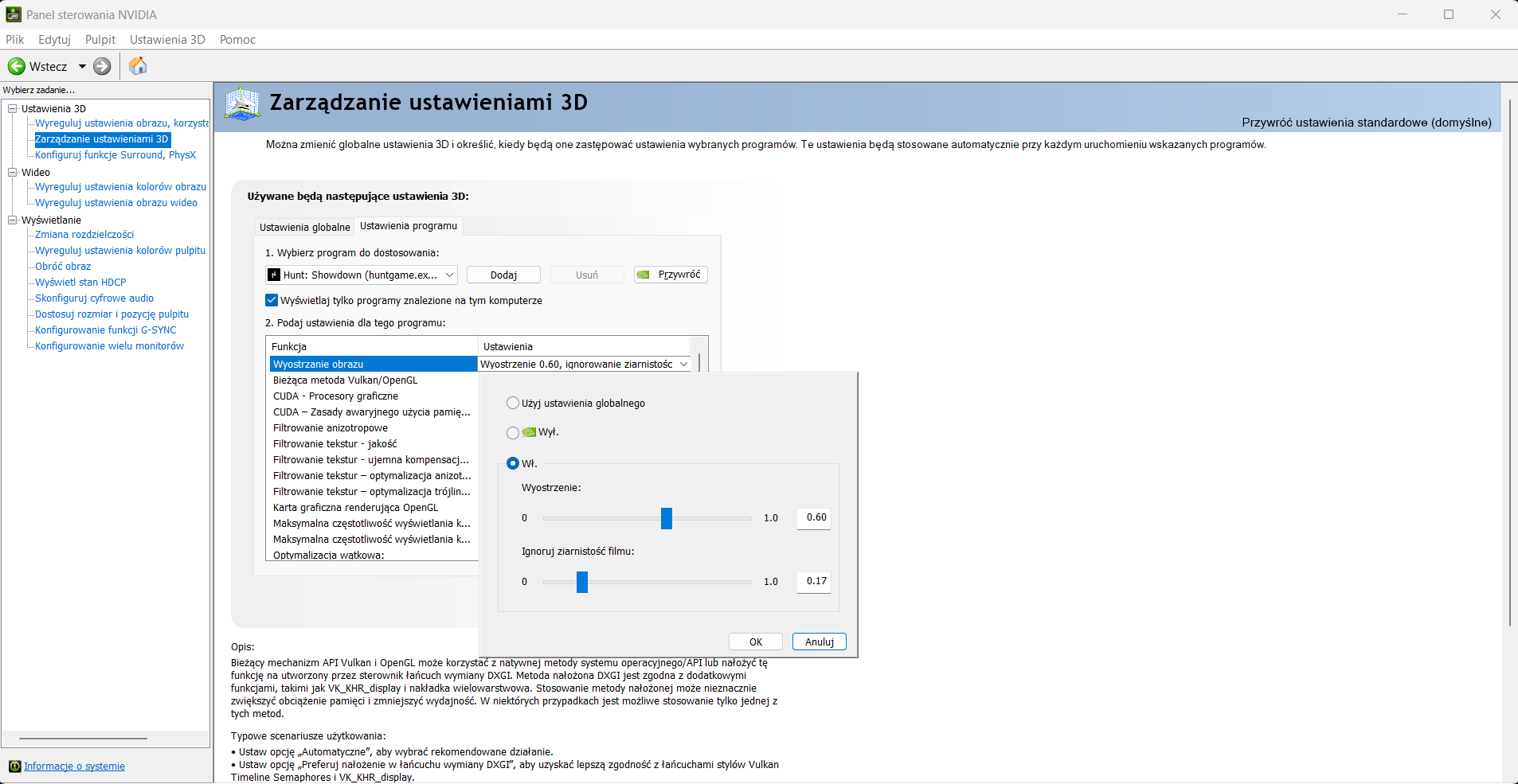The image size is (1518, 784).
Task: Click the Przywróć button
Action: click(x=671, y=275)
